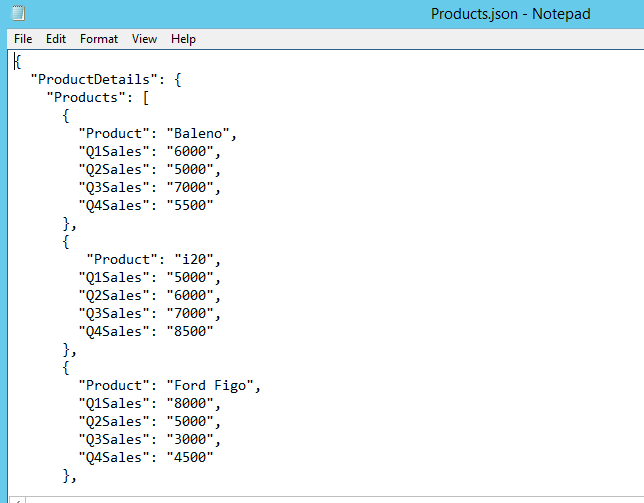Open the File menu
The height and width of the screenshot is (503, 644).
[23, 39]
